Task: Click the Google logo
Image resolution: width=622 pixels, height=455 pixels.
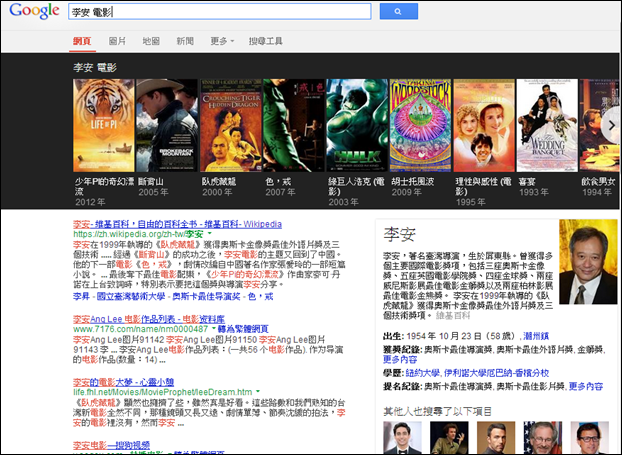Action: click(x=35, y=11)
